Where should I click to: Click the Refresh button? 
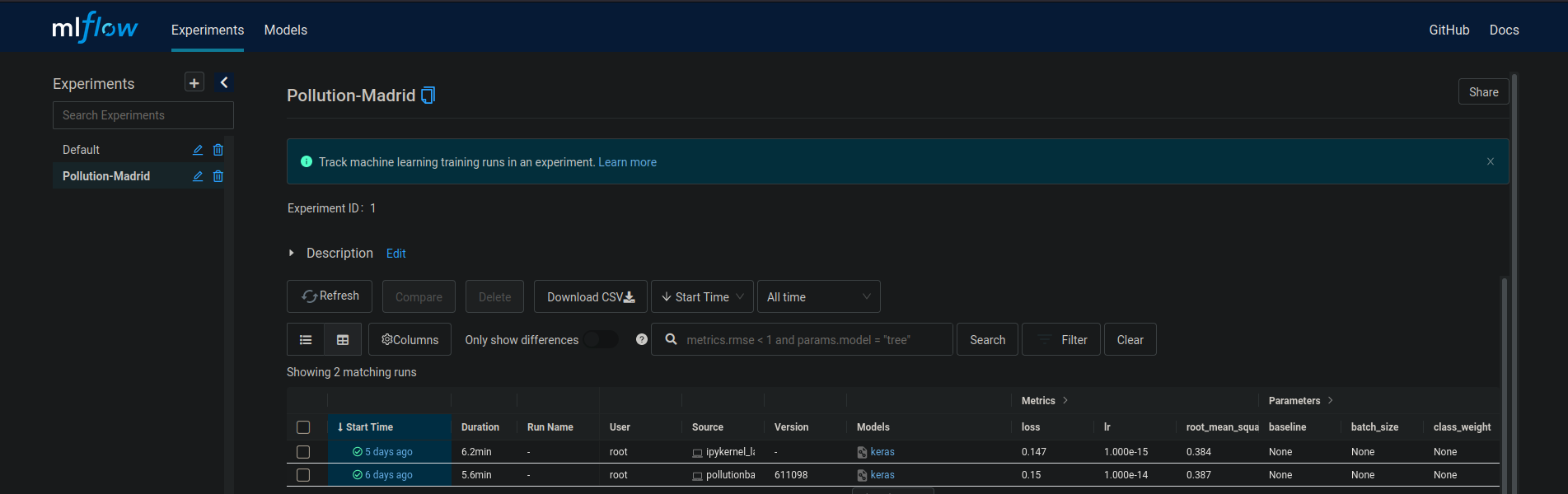330,296
